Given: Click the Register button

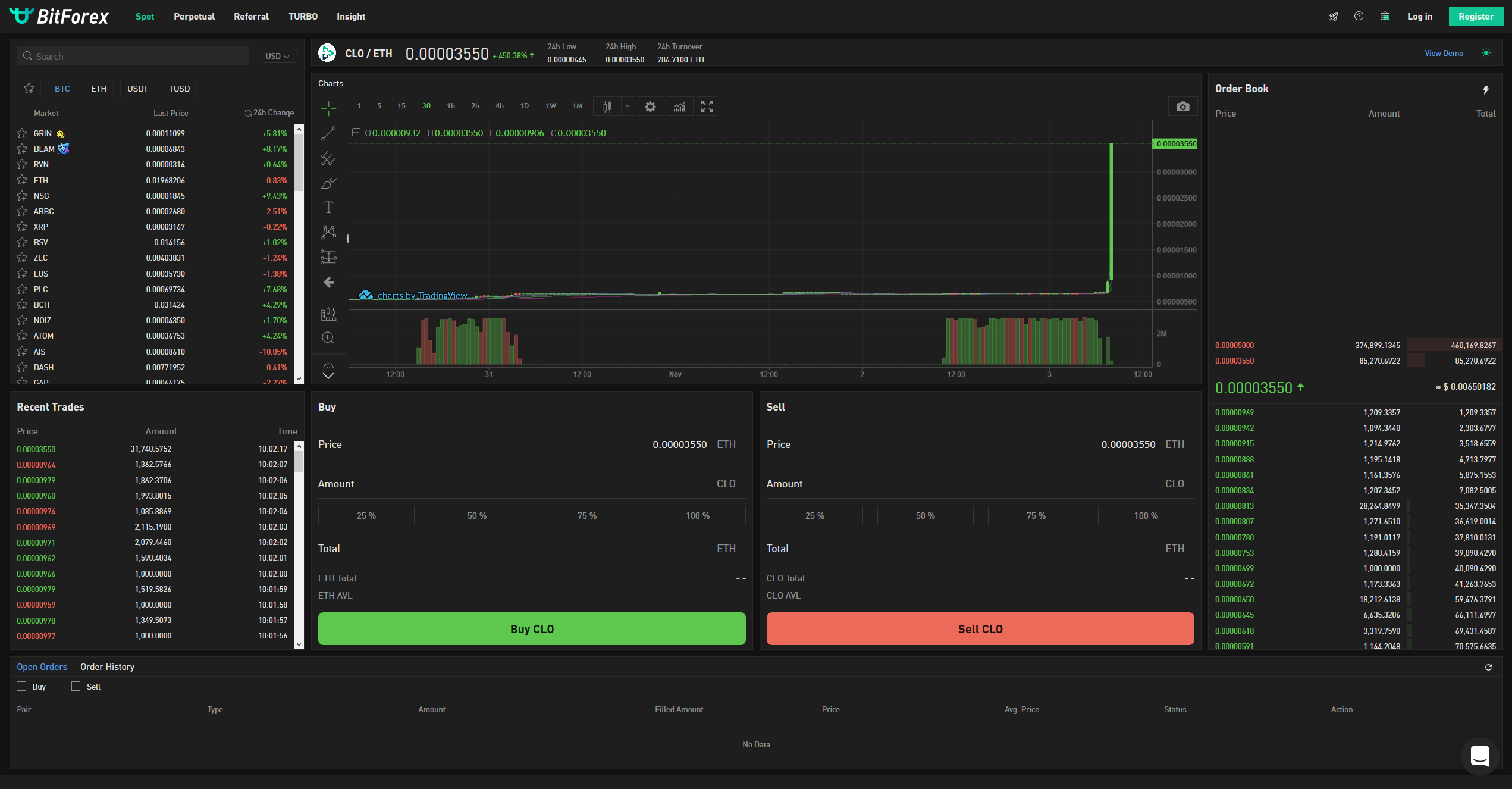Looking at the screenshot, I should 1476,17.
